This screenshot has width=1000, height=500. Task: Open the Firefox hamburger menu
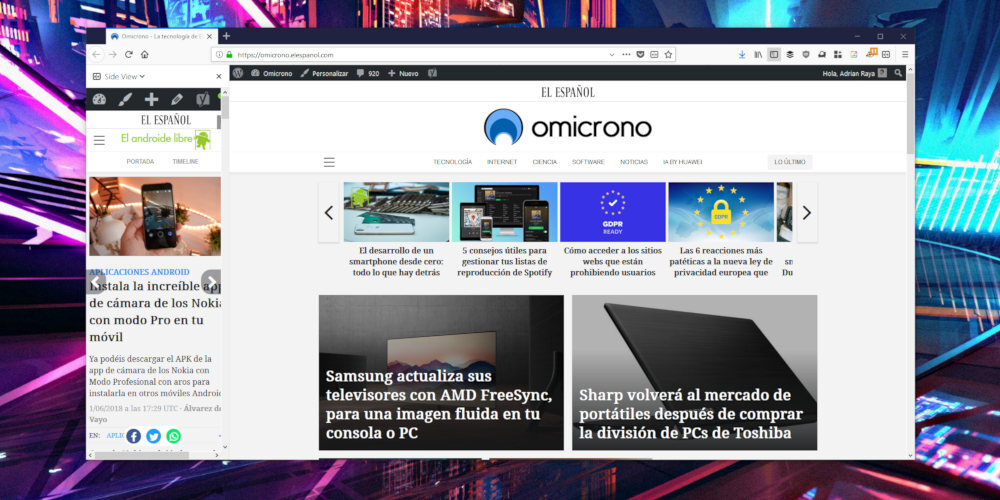point(904,55)
